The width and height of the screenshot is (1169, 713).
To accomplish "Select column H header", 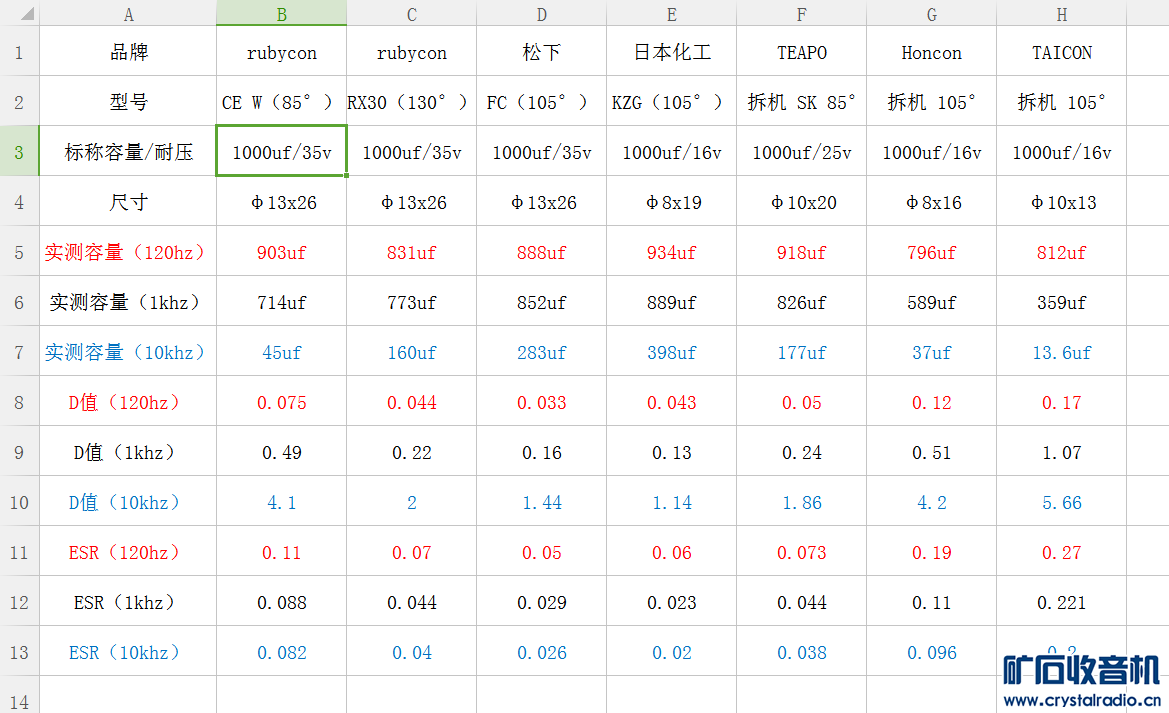I will pyautogui.click(x=1062, y=13).
